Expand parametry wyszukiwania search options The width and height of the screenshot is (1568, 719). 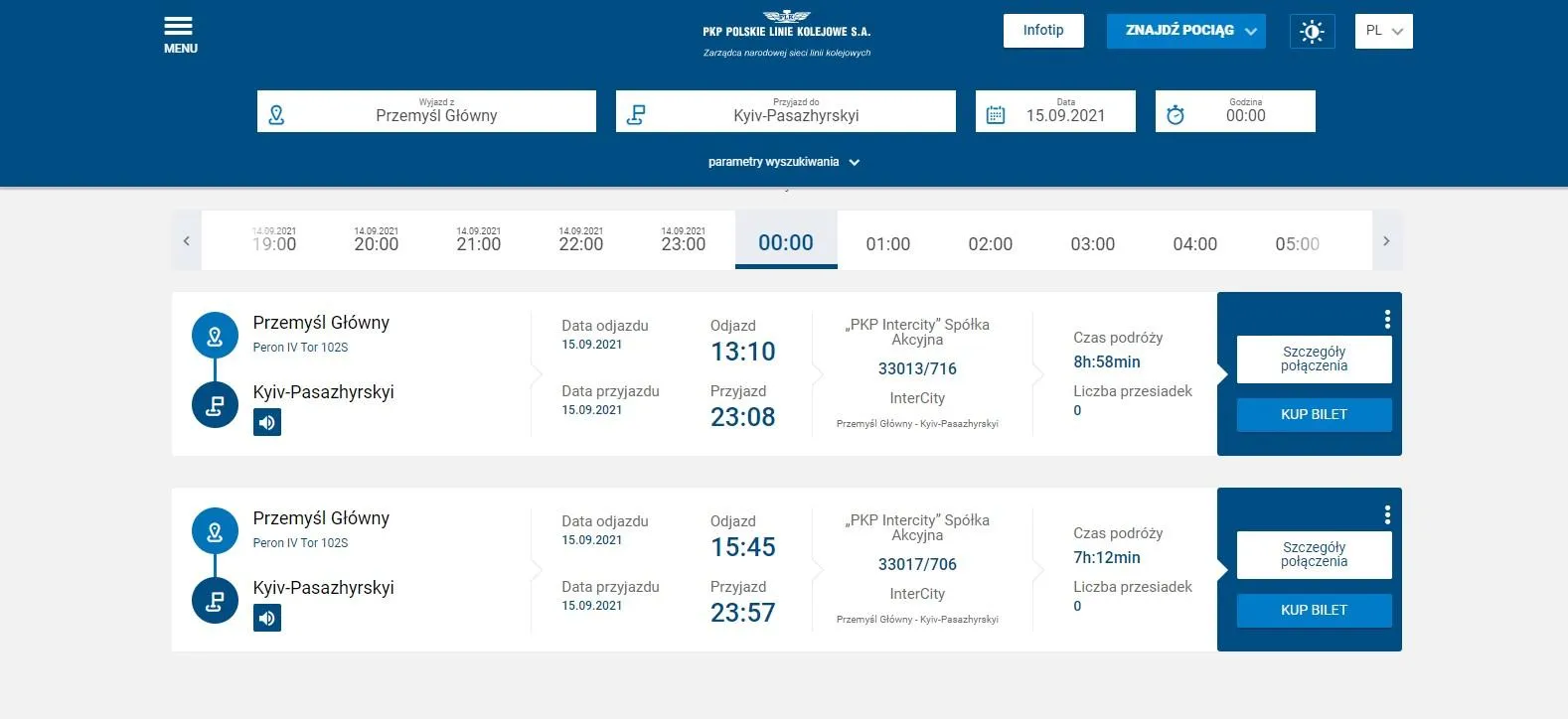[x=784, y=162]
